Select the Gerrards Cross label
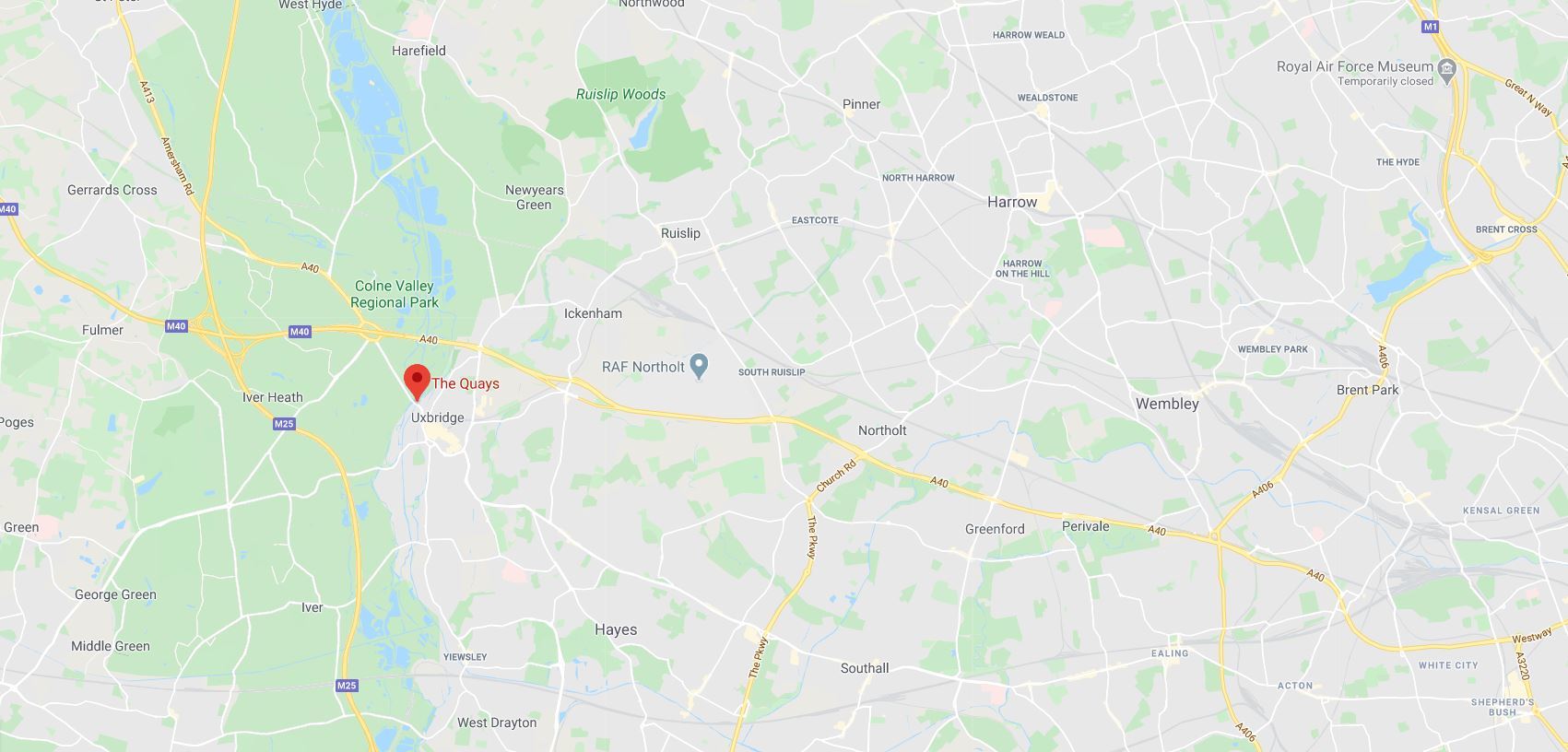This screenshot has height=752, width=1568. (112, 190)
